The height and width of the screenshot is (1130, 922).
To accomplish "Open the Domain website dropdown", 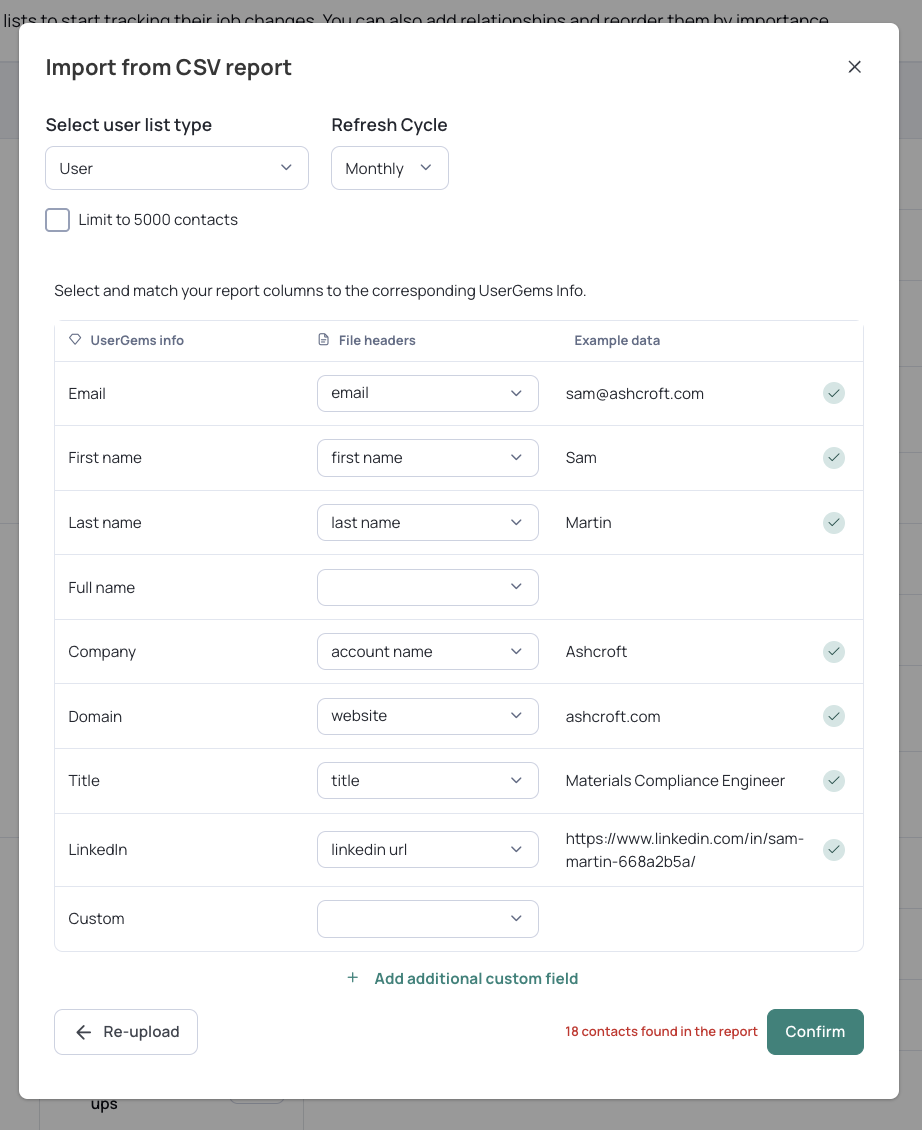I will pyautogui.click(x=427, y=716).
